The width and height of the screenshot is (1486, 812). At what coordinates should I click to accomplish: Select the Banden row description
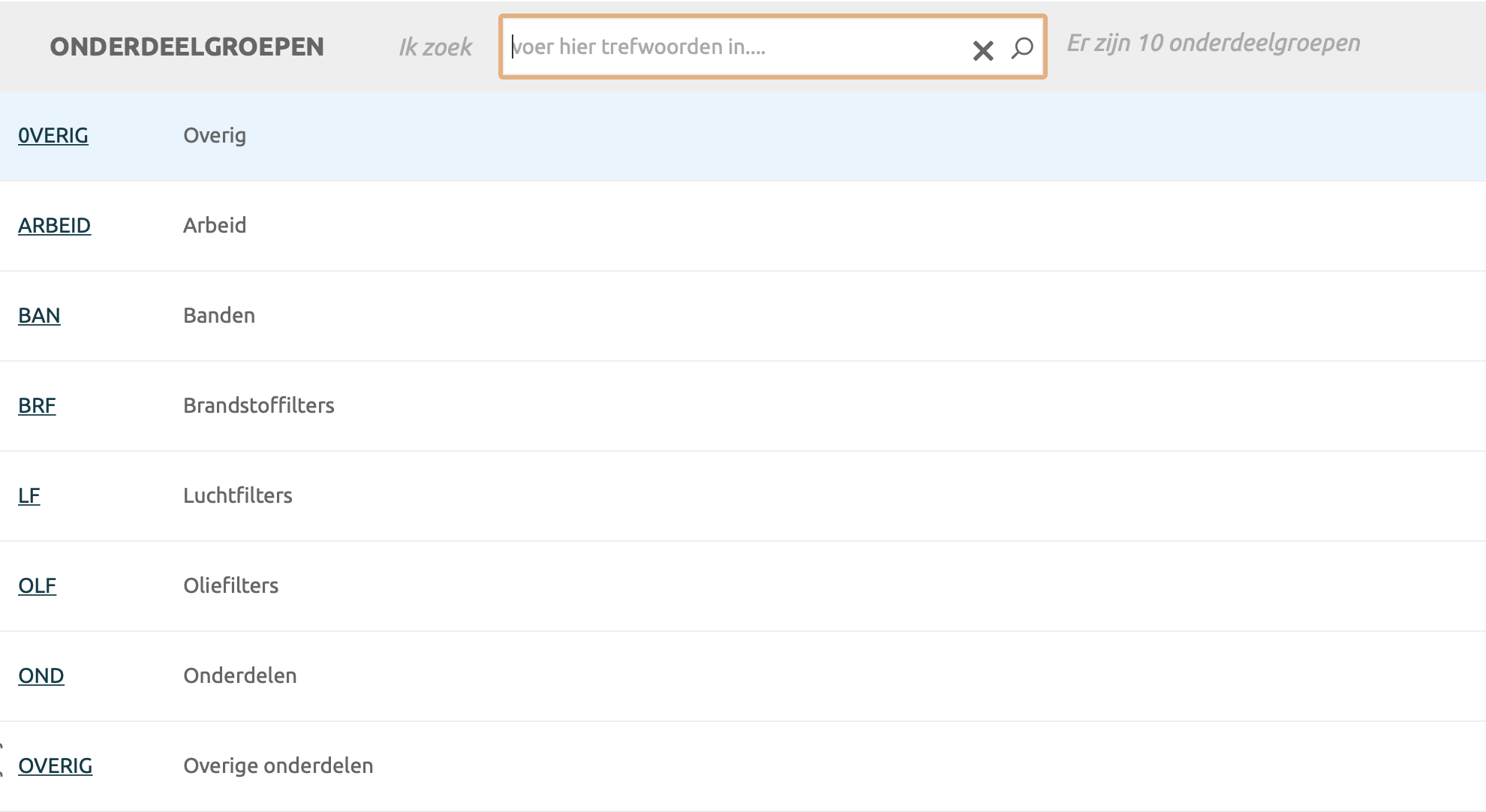tap(219, 316)
